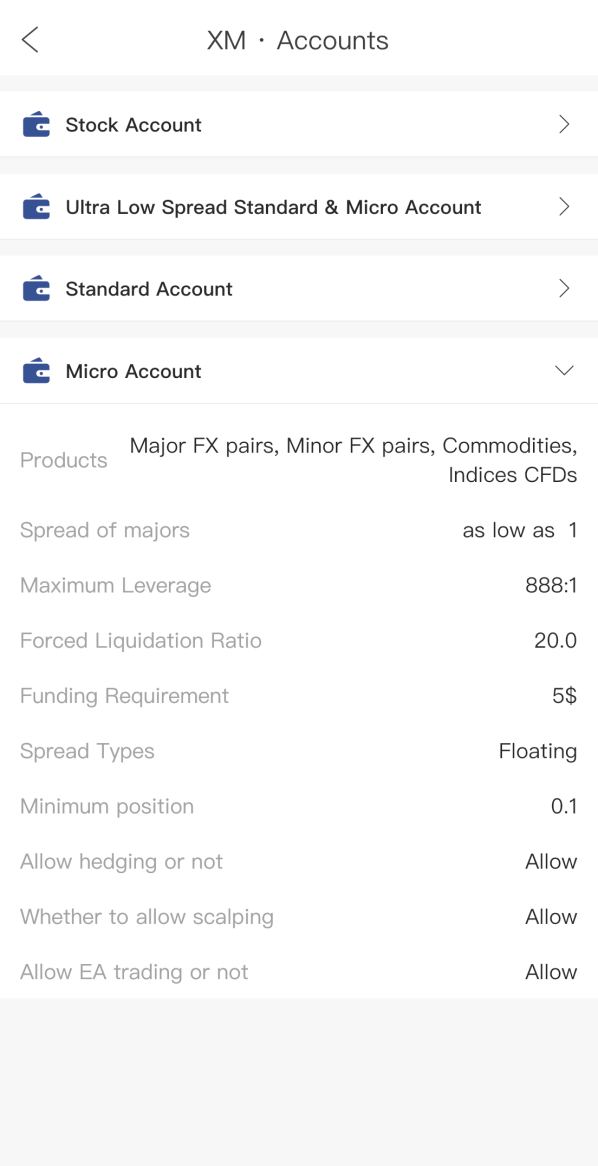Click the Products value text
Viewport: 598px width, 1166px height.
pos(353,460)
